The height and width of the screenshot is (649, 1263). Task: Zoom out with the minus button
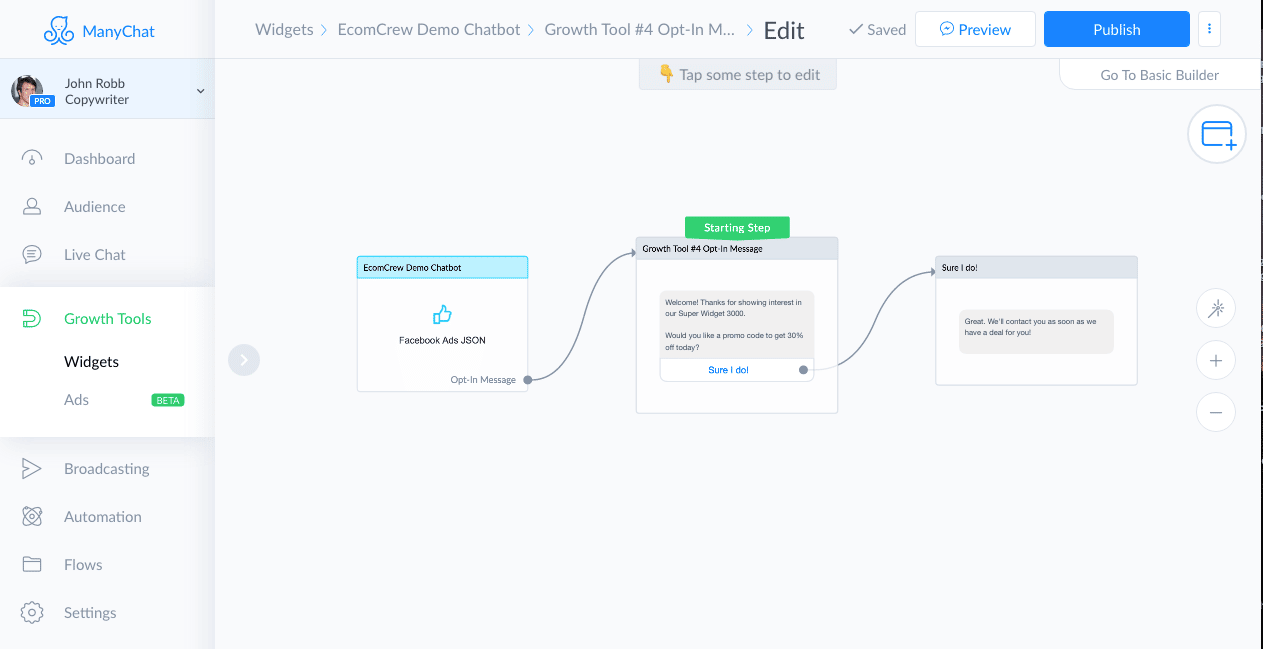pyautogui.click(x=1216, y=412)
